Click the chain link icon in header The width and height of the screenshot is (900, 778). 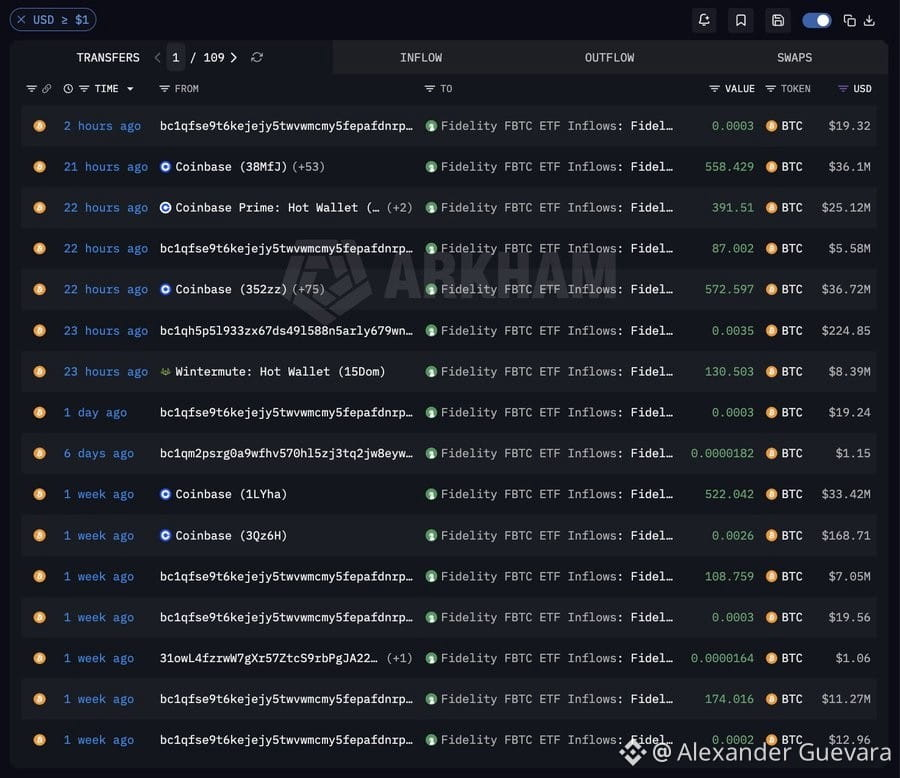point(46,88)
